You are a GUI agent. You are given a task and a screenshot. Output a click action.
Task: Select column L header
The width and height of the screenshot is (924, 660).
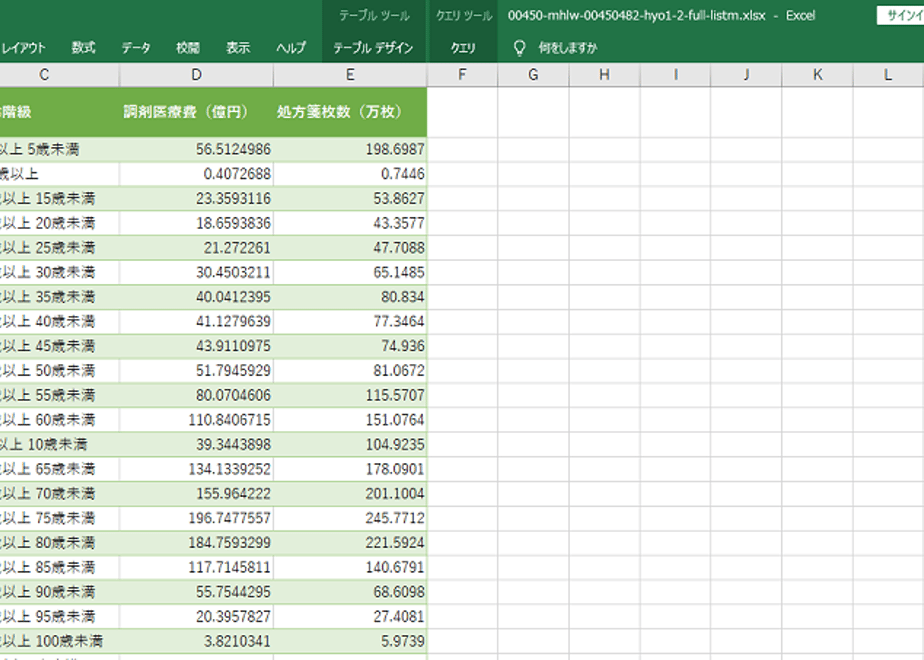click(888, 75)
